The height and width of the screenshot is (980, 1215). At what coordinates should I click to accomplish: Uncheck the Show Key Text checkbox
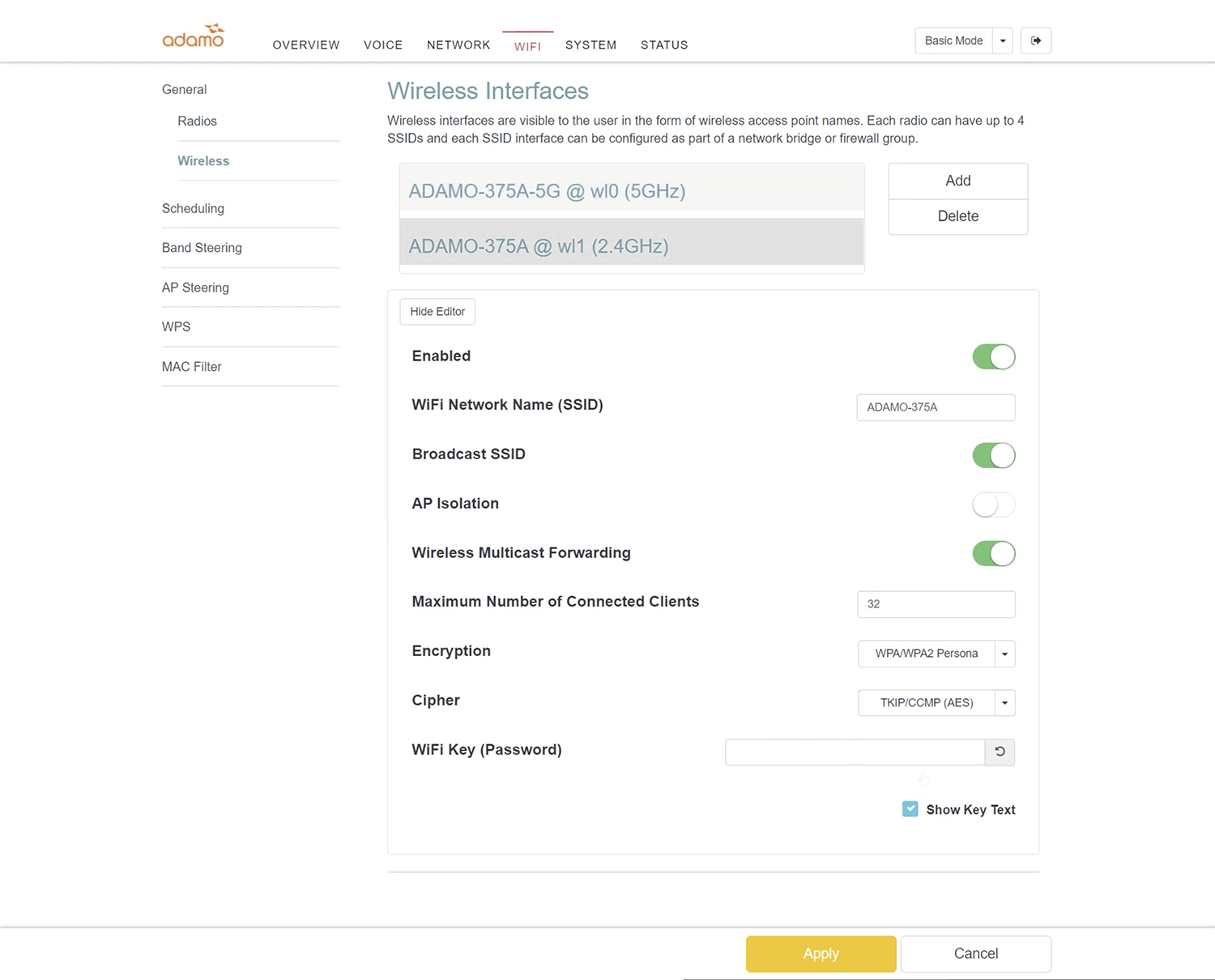[x=910, y=809]
